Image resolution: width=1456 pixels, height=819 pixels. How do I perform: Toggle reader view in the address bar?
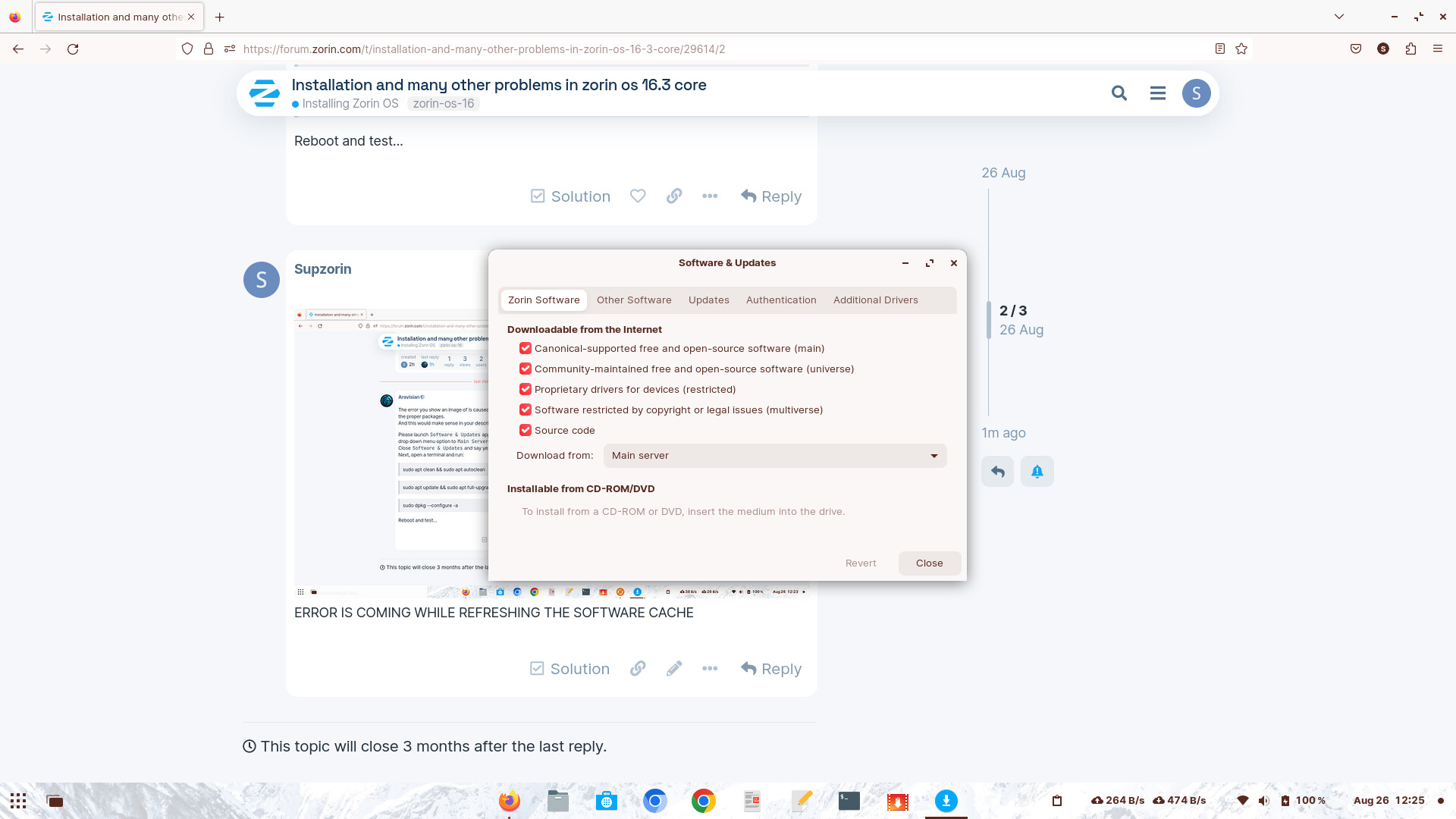1220,49
